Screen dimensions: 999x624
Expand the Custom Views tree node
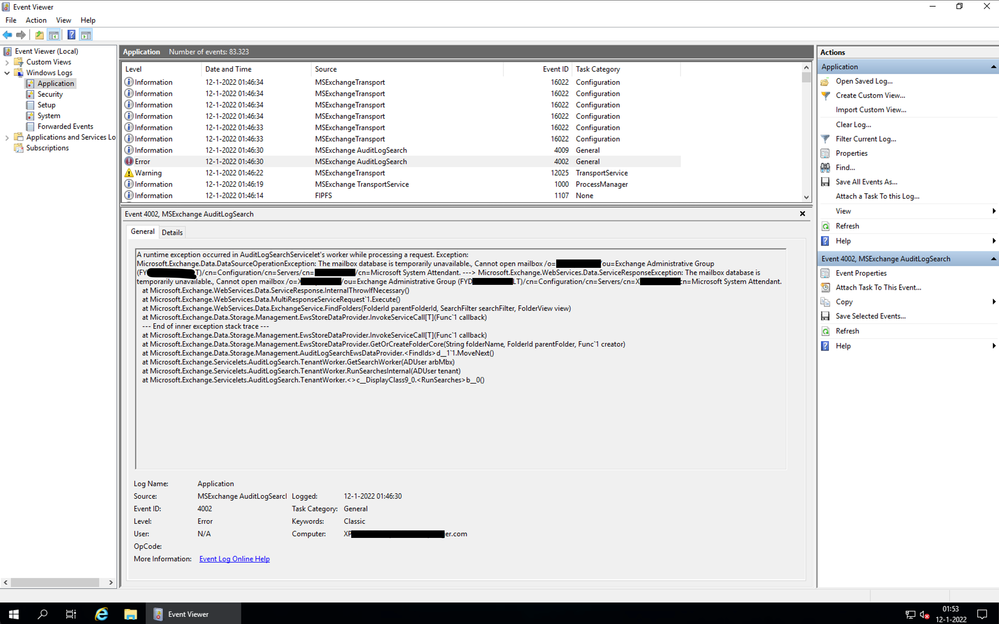[x=7, y=62]
